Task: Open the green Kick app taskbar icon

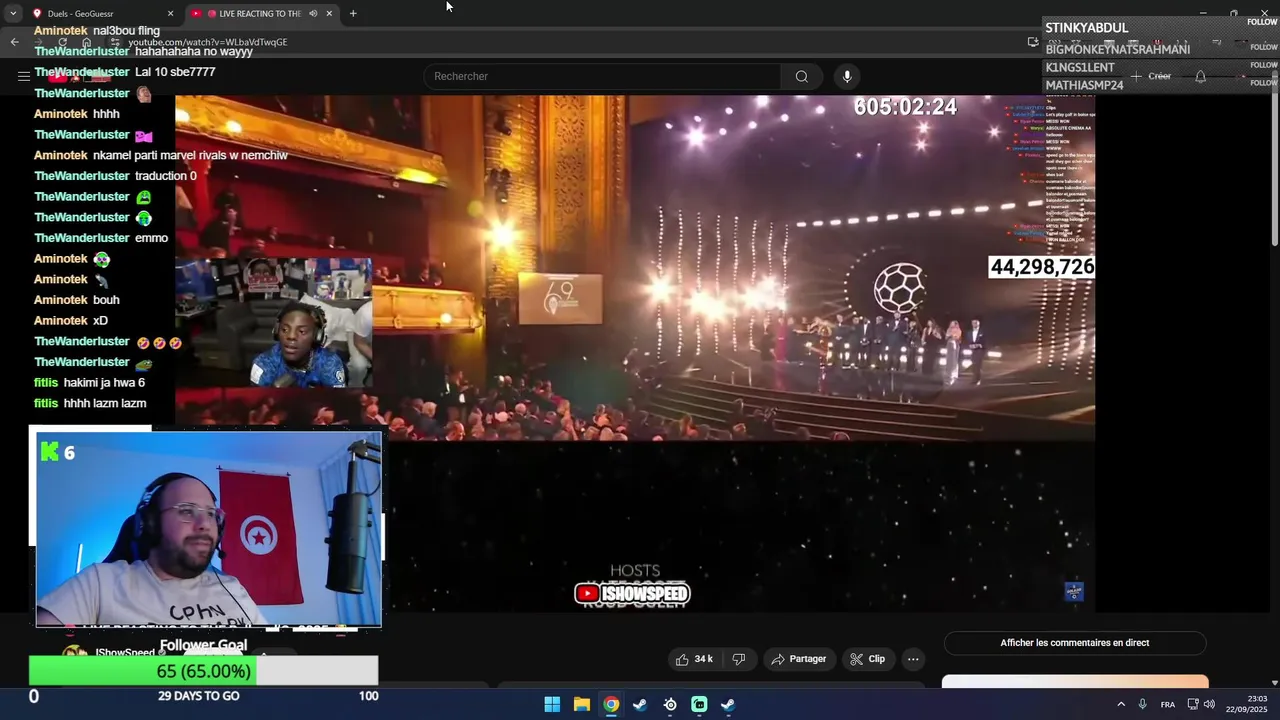Action: pyautogui.click(x=699, y=704)
